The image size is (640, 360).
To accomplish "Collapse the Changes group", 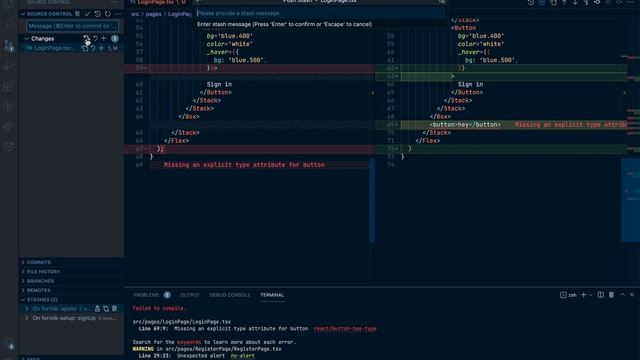I will 27,39.
